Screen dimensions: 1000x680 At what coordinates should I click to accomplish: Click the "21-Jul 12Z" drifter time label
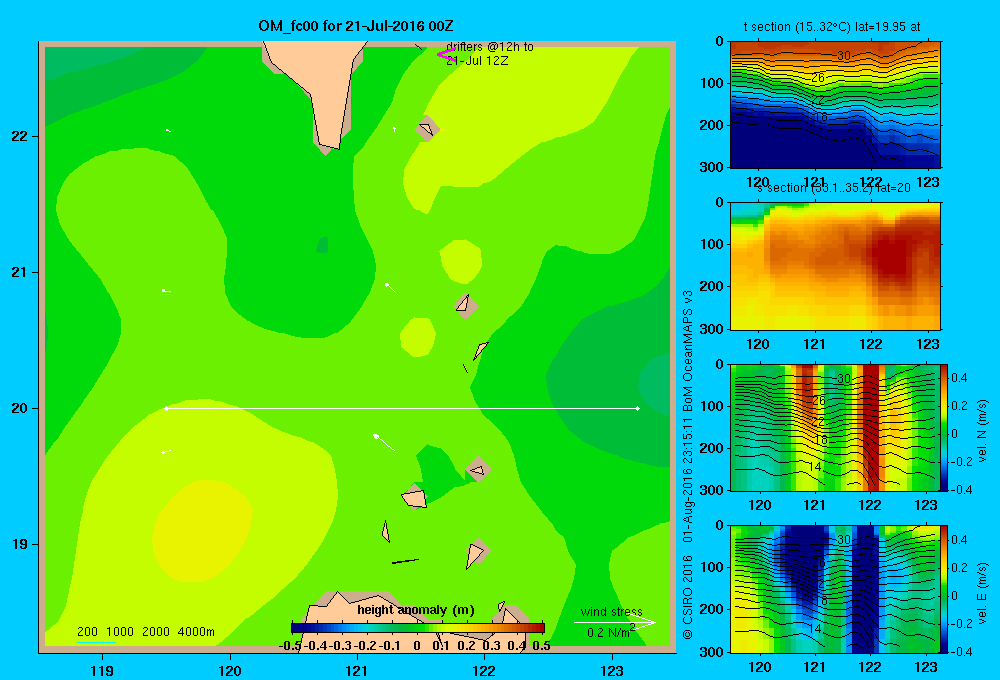pyautogui.click(x=477, y=61)
